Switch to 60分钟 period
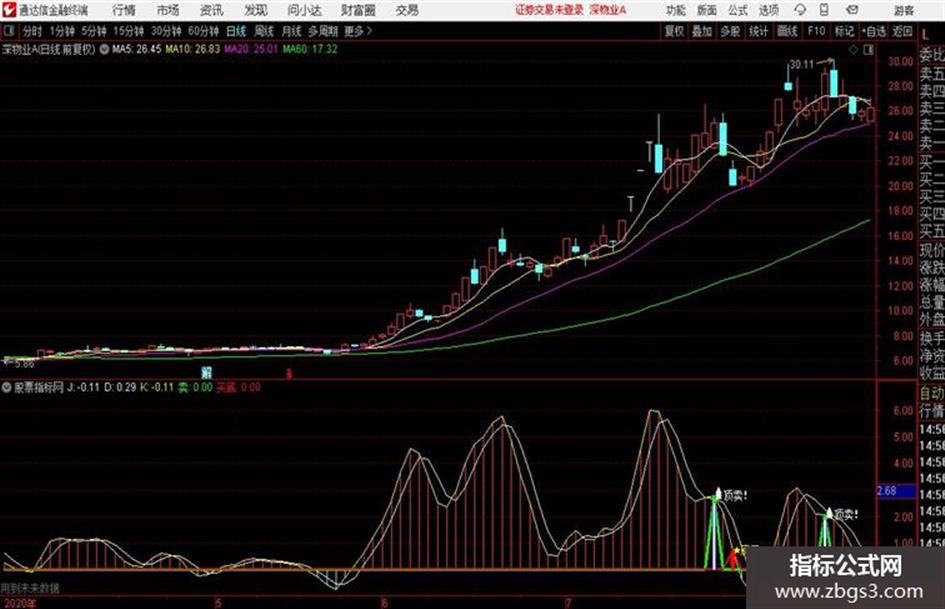This screenshot has width=945, height=609. [x=203, y=31]
